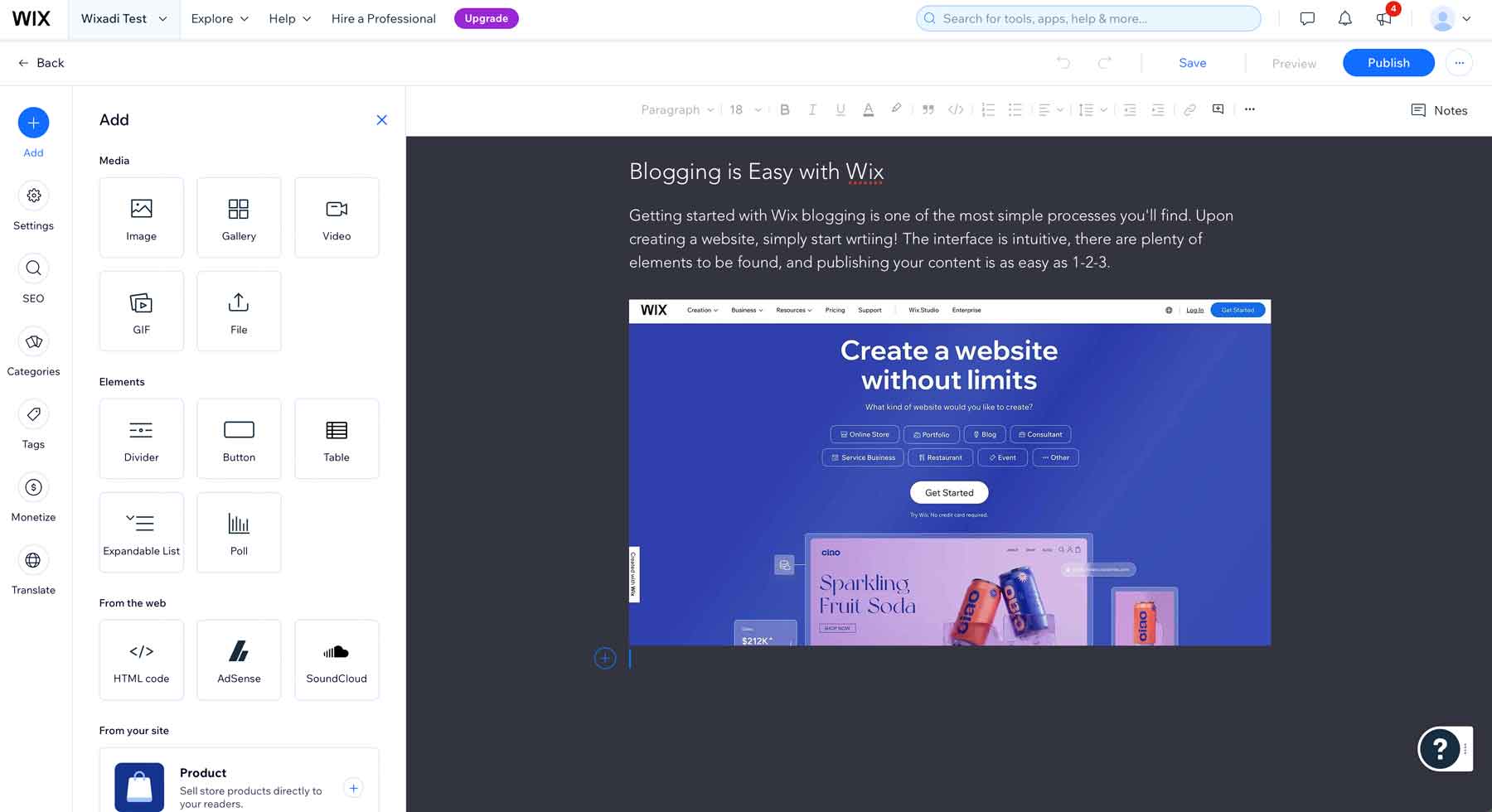Open the font size dropdown showing 18

point(742,109)
